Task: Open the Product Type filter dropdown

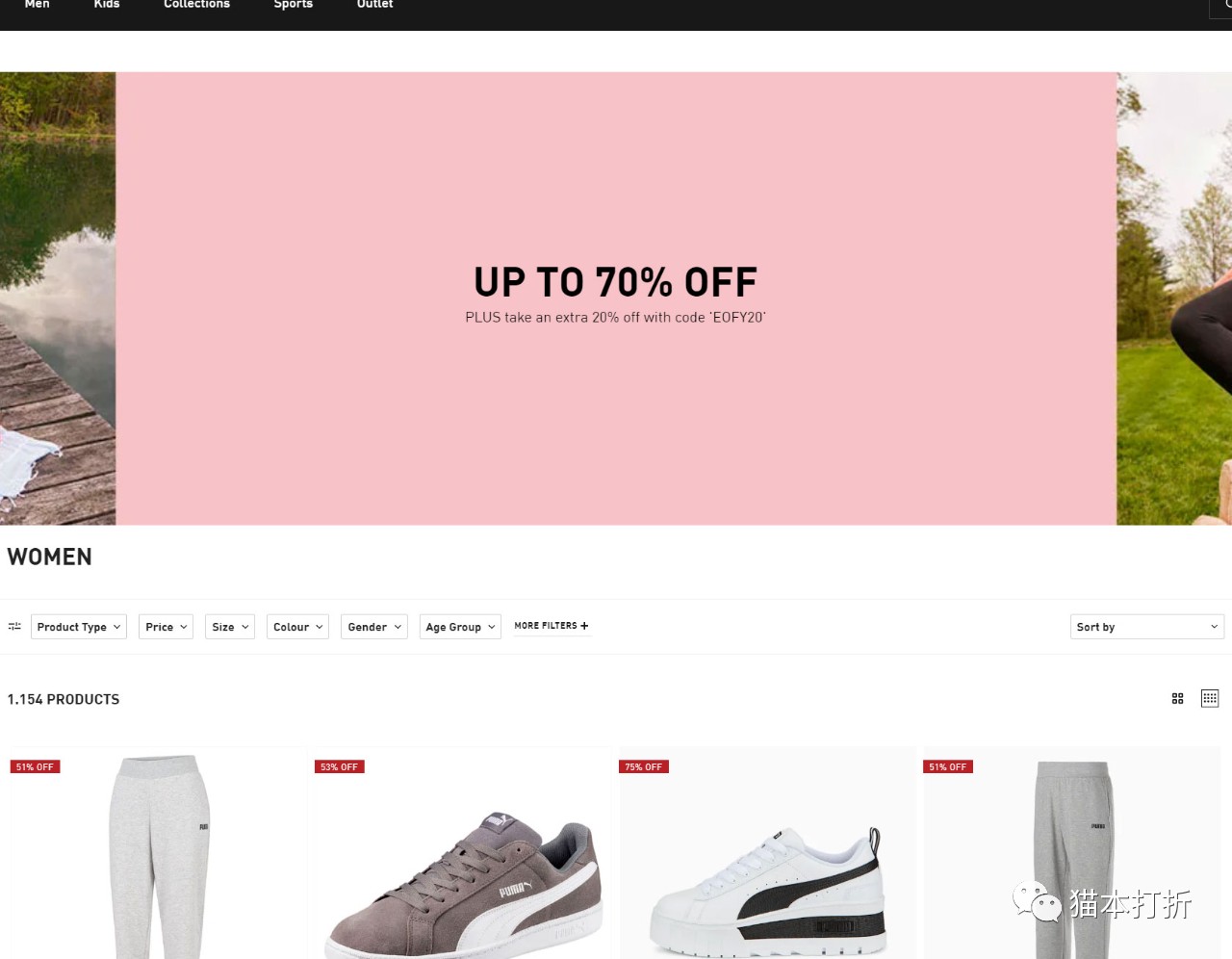Action: coord(79,627)
